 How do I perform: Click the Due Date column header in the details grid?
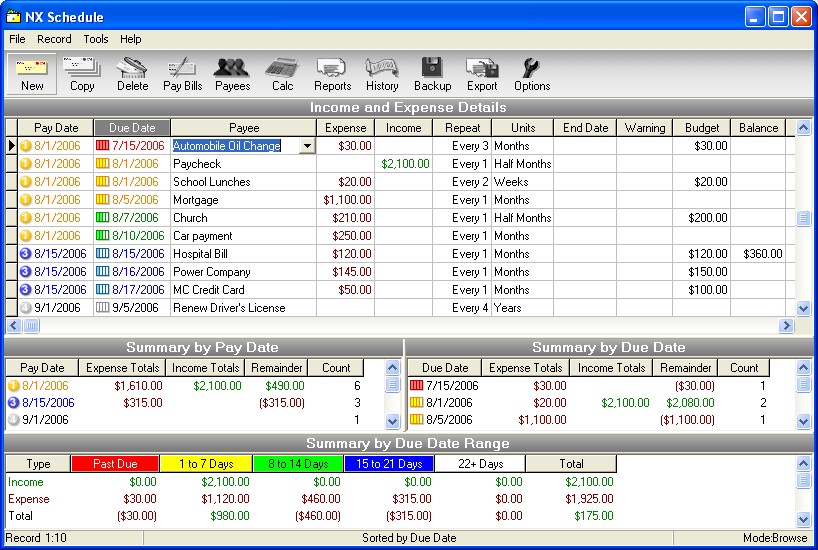pyautogui.click(x=132, y=128)
